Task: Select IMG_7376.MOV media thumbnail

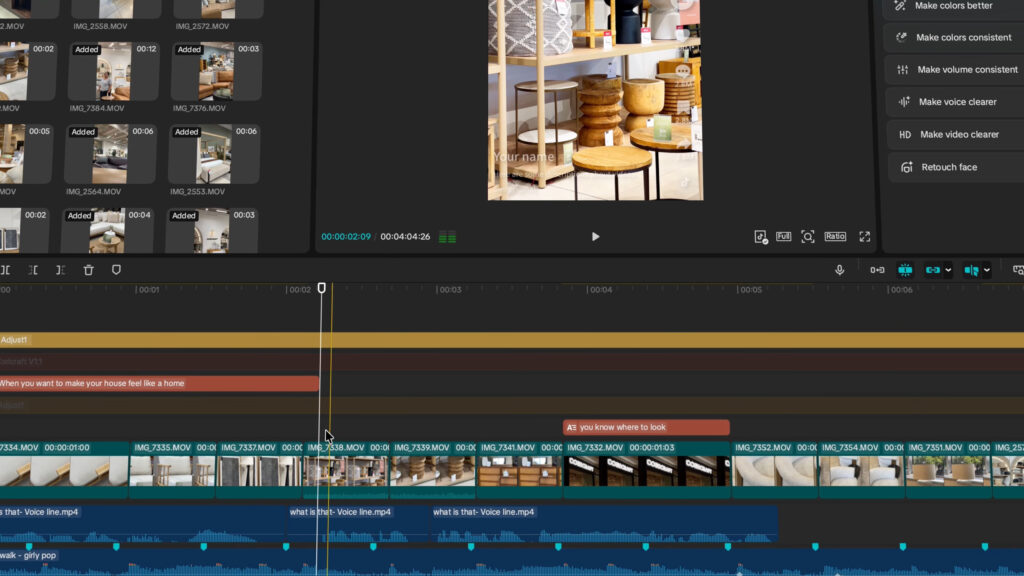Action: [x=216, y=71]
